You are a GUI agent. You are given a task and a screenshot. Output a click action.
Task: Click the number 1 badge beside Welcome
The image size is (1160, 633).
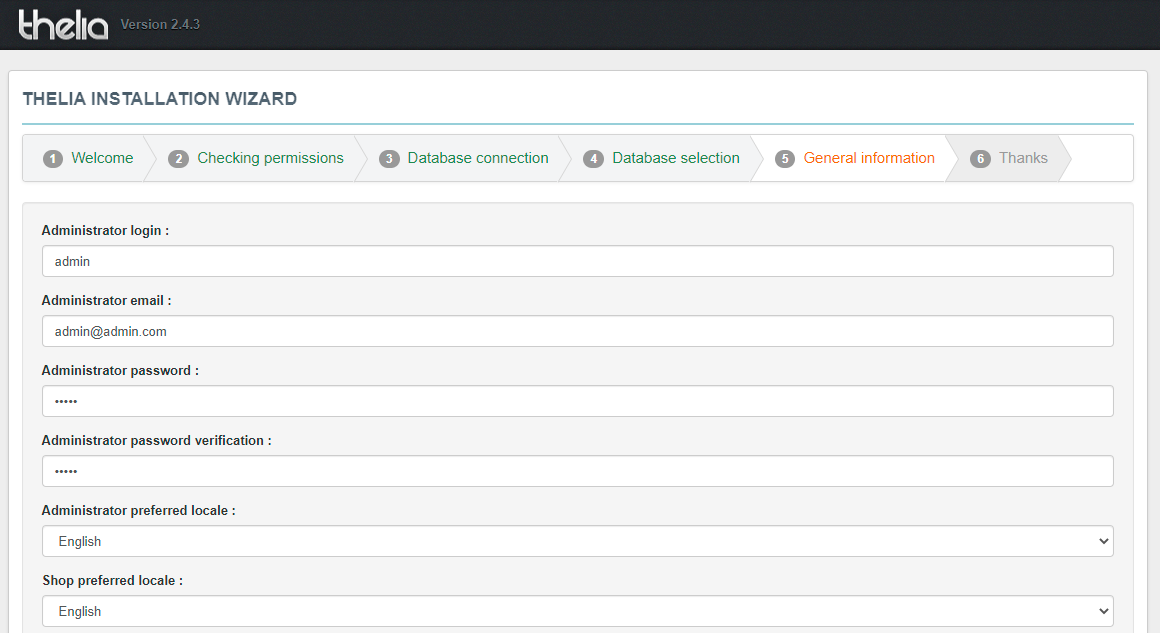[53, 159]
